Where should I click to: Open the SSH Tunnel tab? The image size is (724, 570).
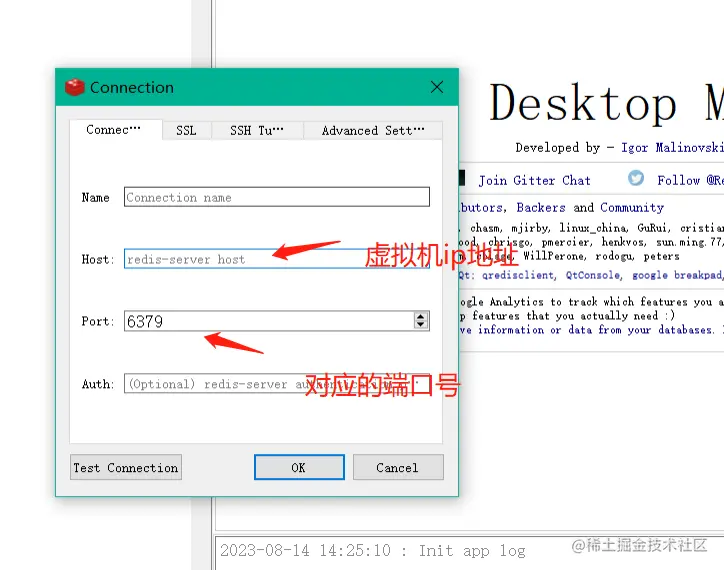point(257,130)
